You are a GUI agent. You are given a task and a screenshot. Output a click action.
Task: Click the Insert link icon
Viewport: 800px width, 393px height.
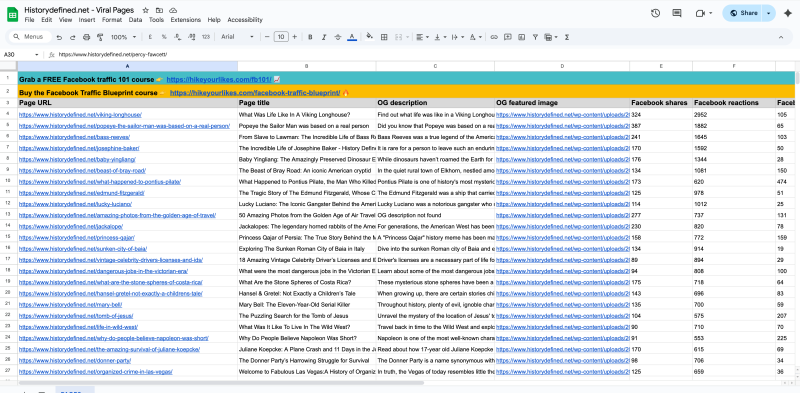(494, 37)
